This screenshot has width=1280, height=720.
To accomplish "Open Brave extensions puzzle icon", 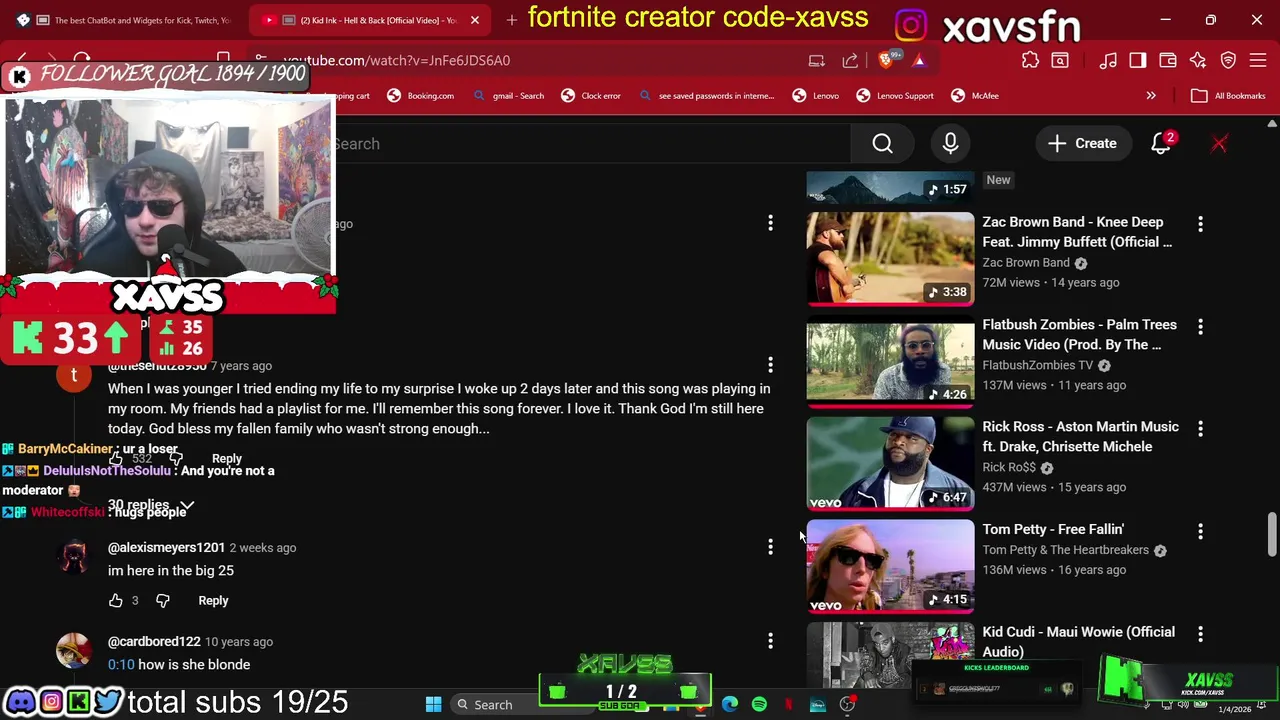I will [1030, 61].
